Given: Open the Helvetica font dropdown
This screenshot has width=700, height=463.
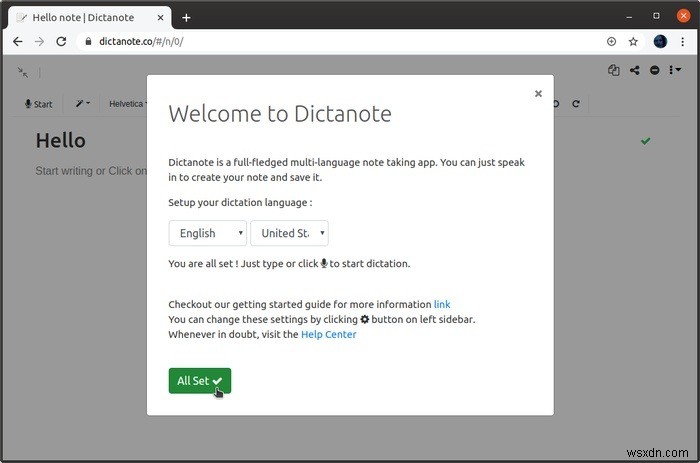Looking at the screenshot, I should pos(128,104).
